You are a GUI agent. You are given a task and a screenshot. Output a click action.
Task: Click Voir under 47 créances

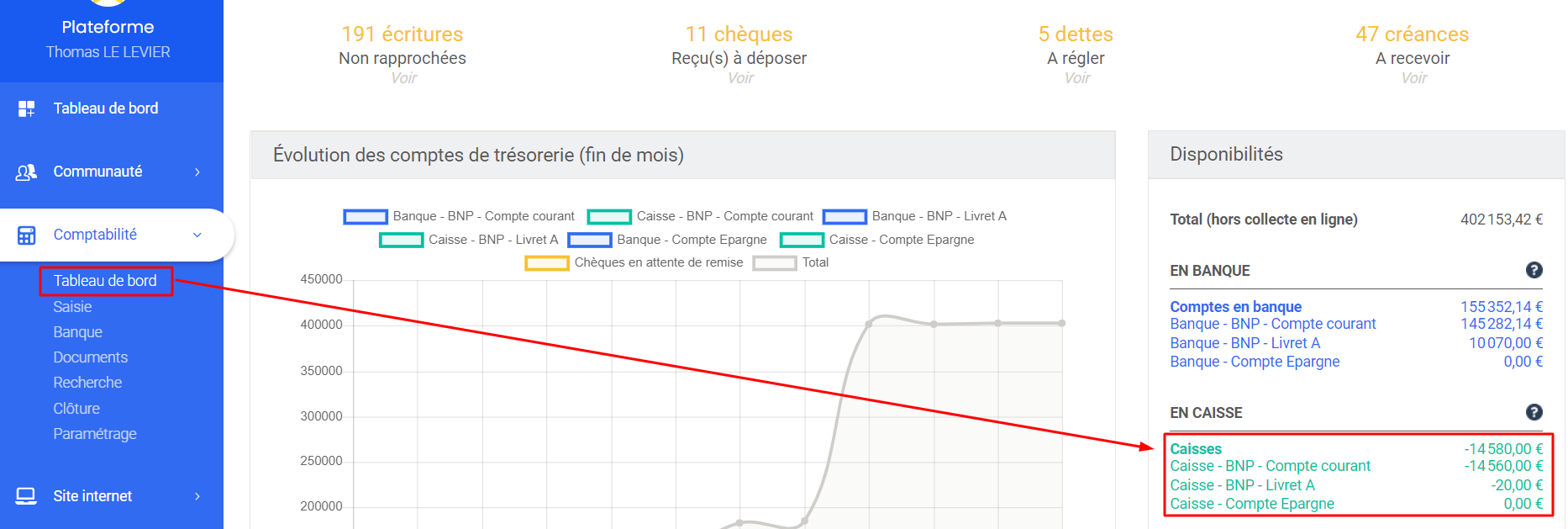pyautogui.click(x=1414, y=78)
